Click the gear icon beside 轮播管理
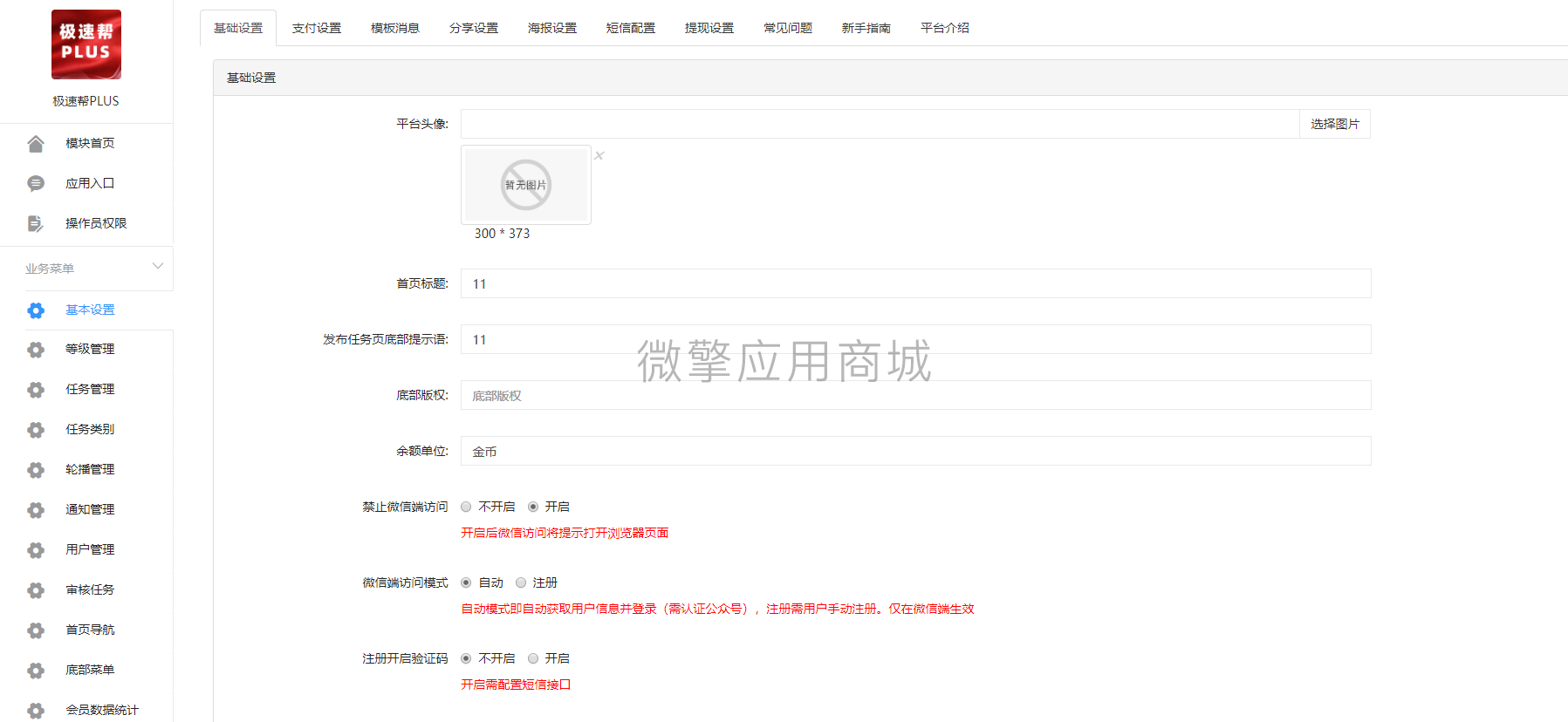The height and width of the screenshot is (722, 1568). (36, 470)
